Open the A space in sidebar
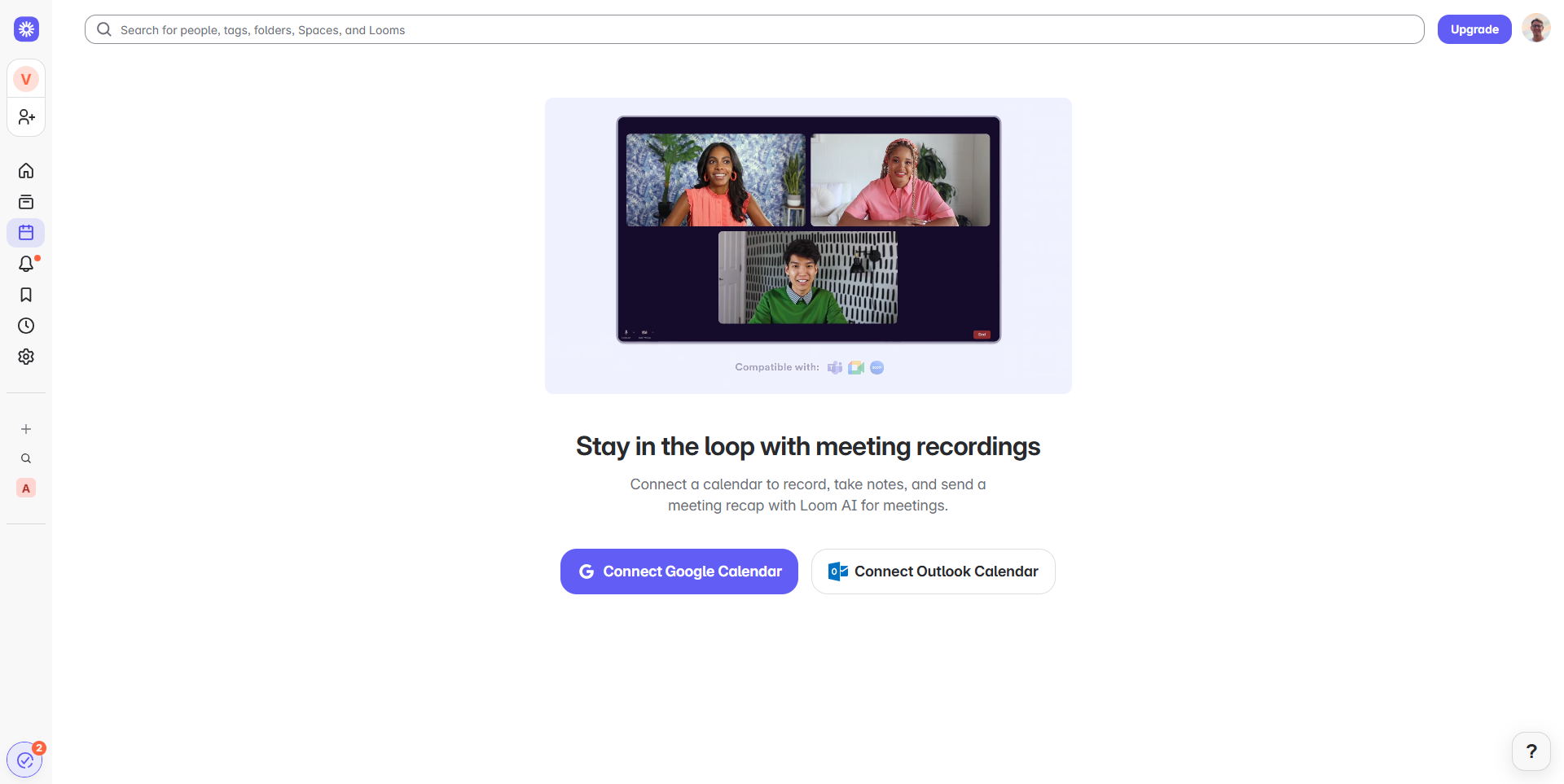The image size is (1564, 784). (26, 488)
